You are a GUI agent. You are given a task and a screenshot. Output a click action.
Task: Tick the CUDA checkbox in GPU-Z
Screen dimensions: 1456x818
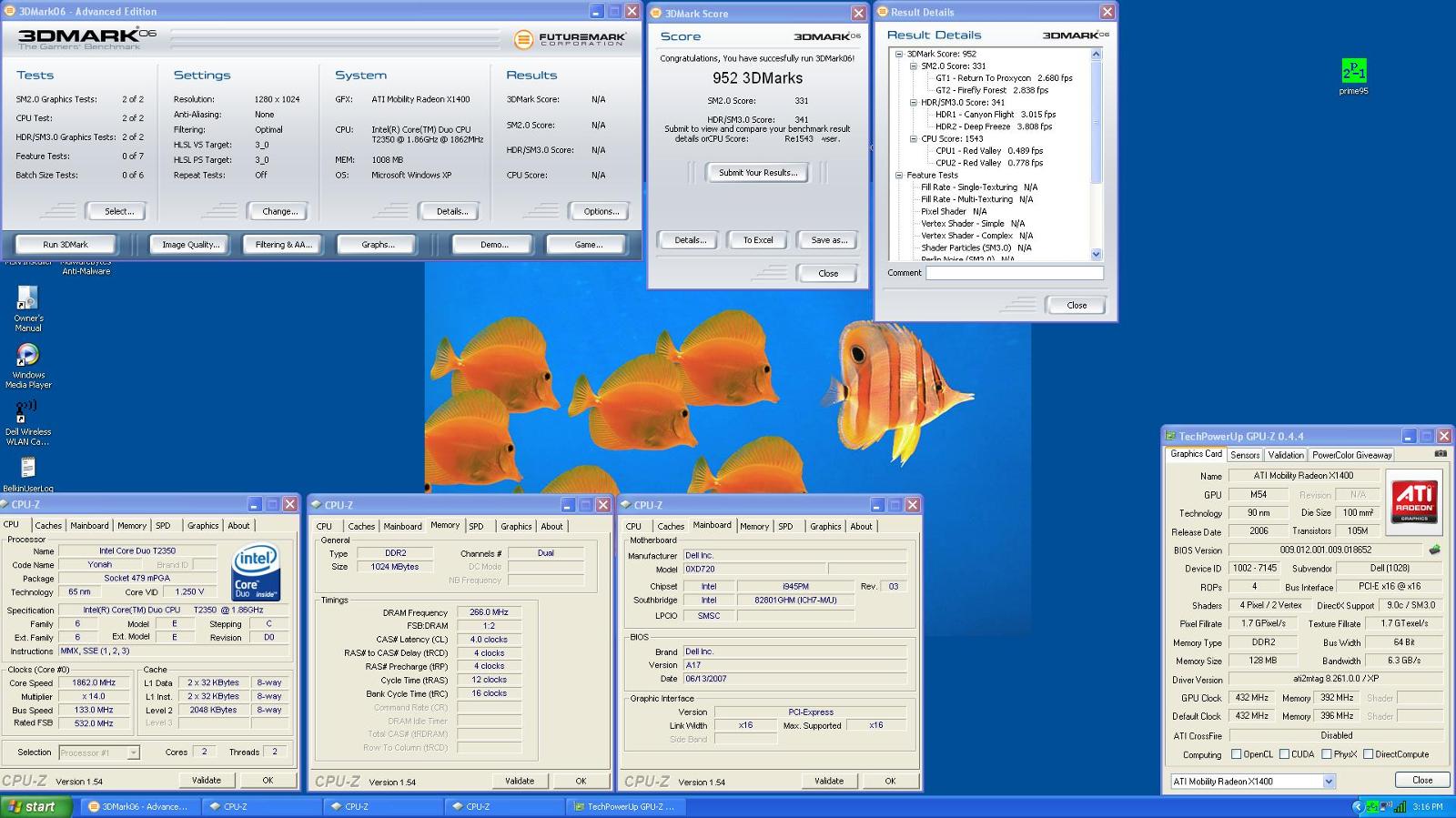(x=1283, y=754)
